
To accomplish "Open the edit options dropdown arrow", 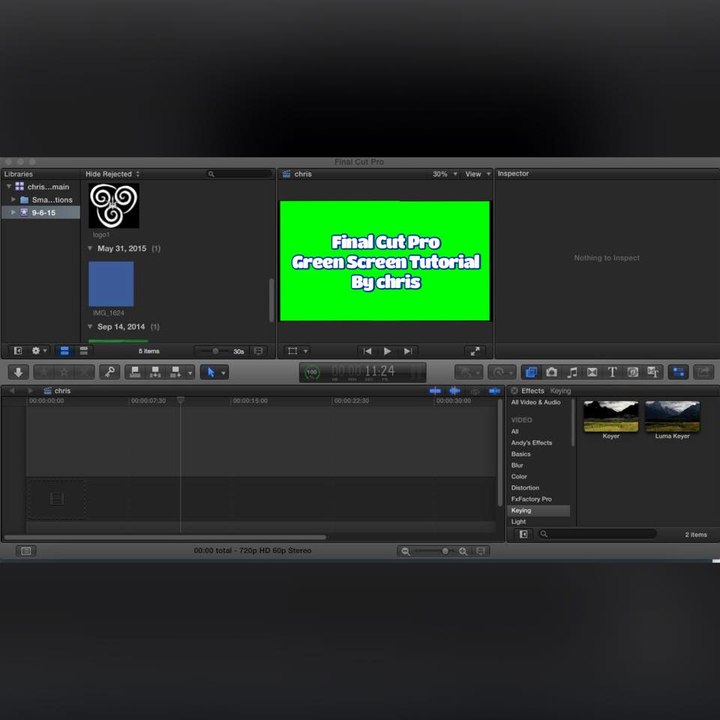I will coord(190,372).
